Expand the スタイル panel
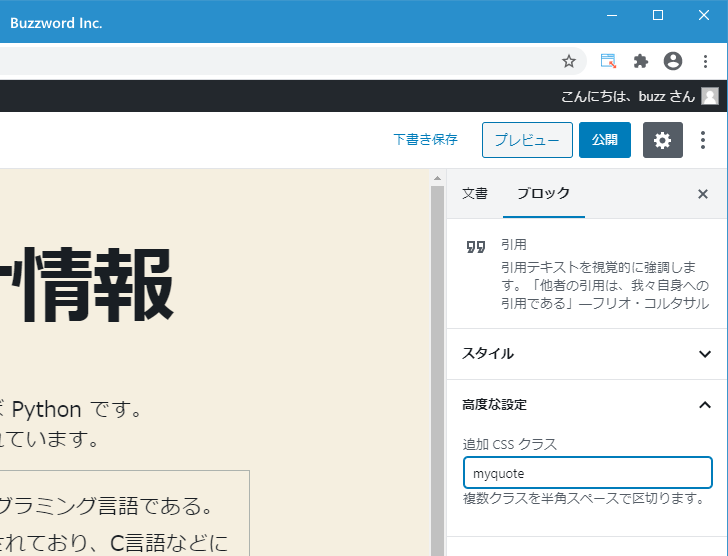Screen dimensions: 728x556 pyautogui.click(x=587, y=354)
